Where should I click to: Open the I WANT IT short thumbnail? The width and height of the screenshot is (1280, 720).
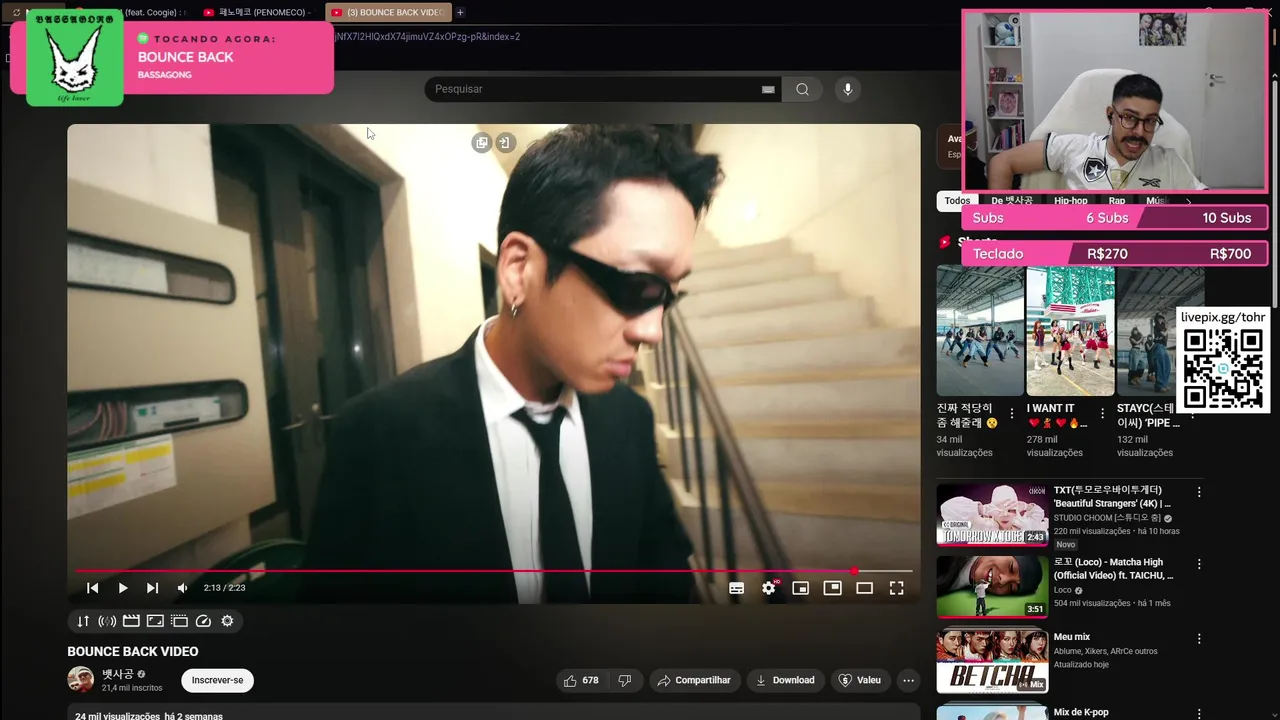(1070, 331)
